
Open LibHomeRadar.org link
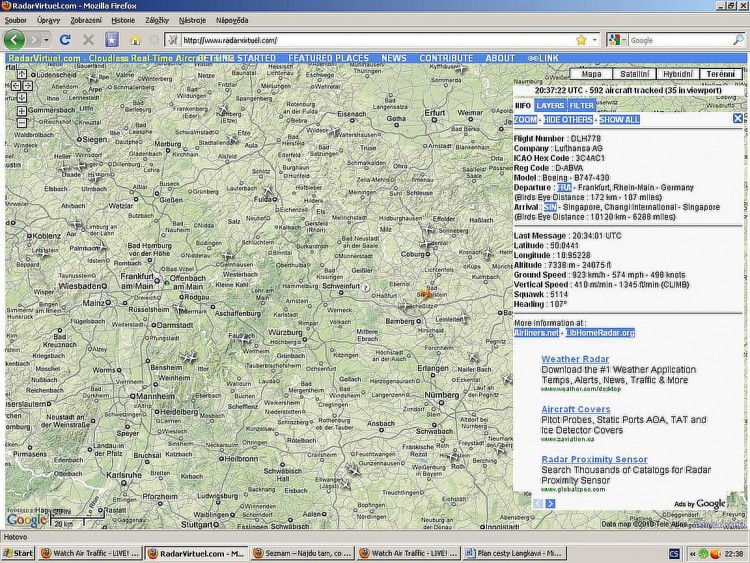coord(600,332)
